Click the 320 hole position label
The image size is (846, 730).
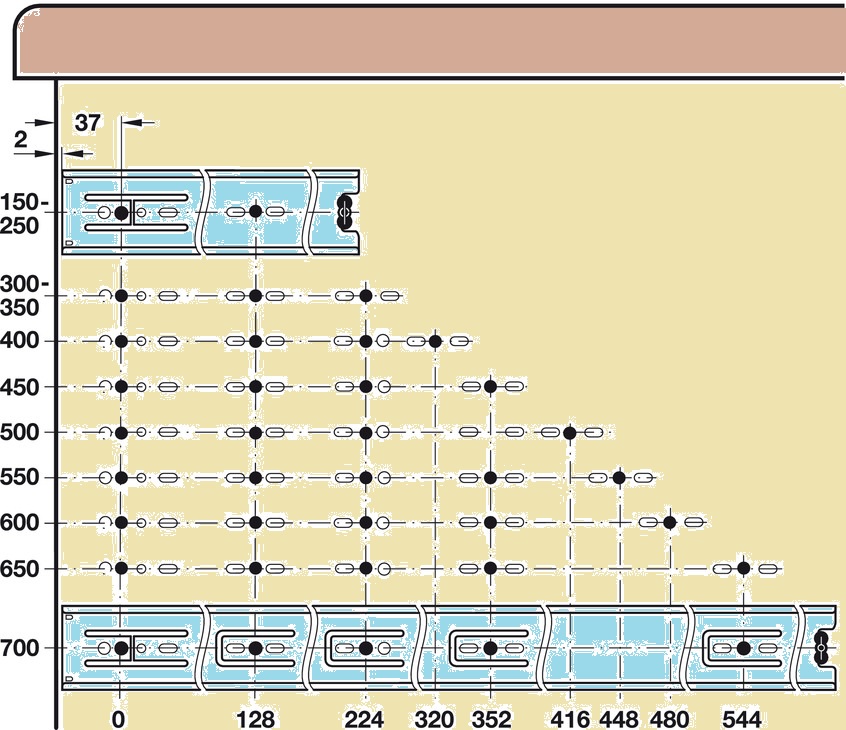pos(434,719)
